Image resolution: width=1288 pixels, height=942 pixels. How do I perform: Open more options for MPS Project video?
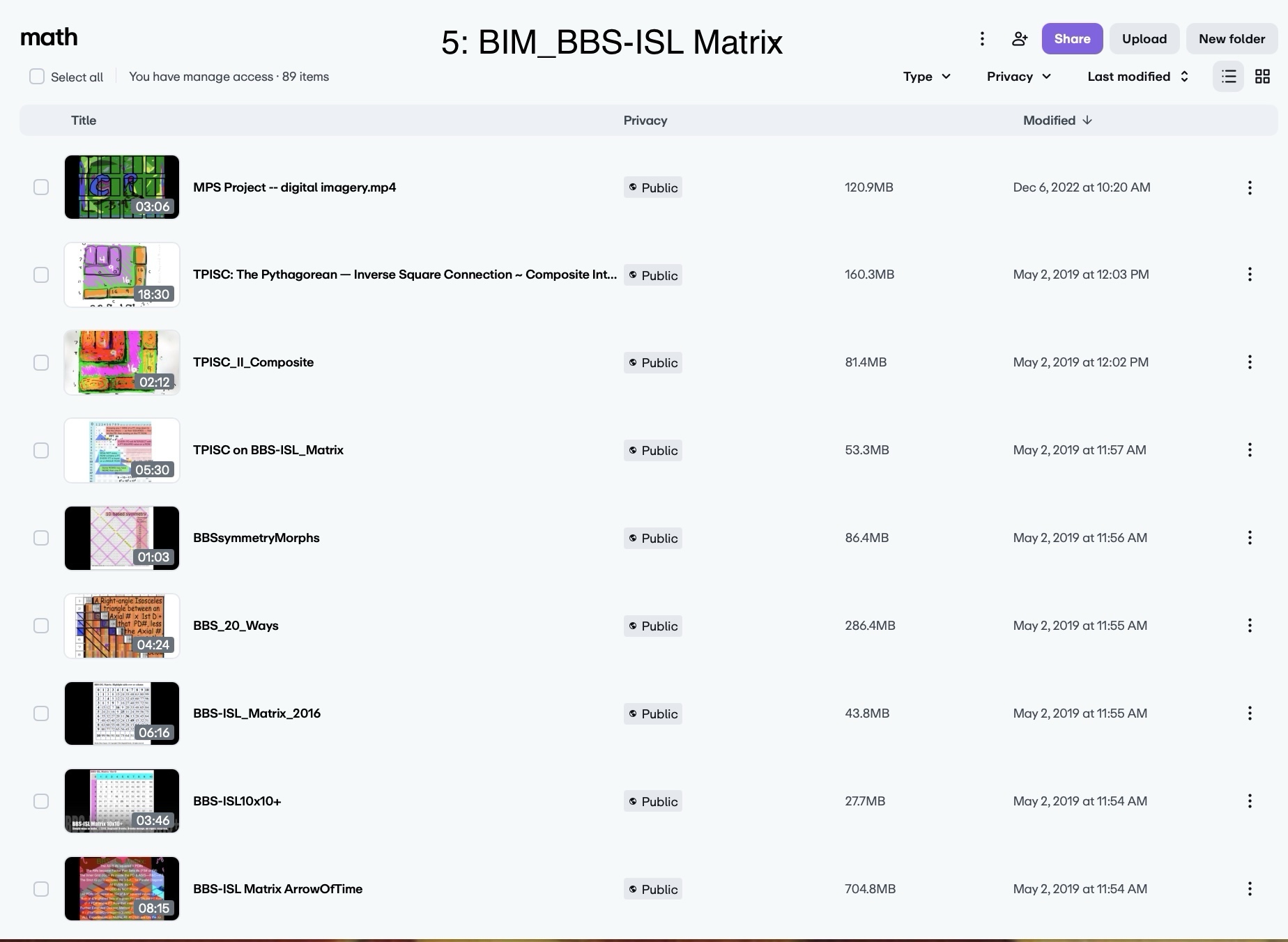click(1250, 187)
